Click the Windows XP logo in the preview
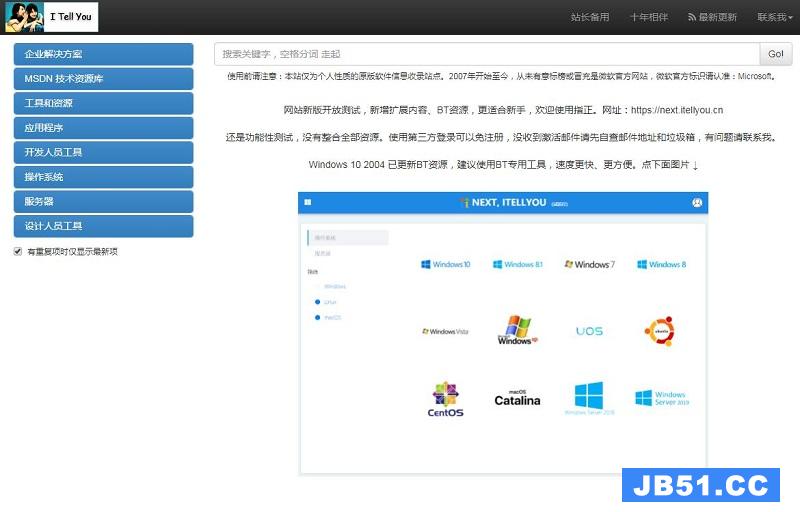Viewport: 800px width, 512px height. tap(517, 330)
